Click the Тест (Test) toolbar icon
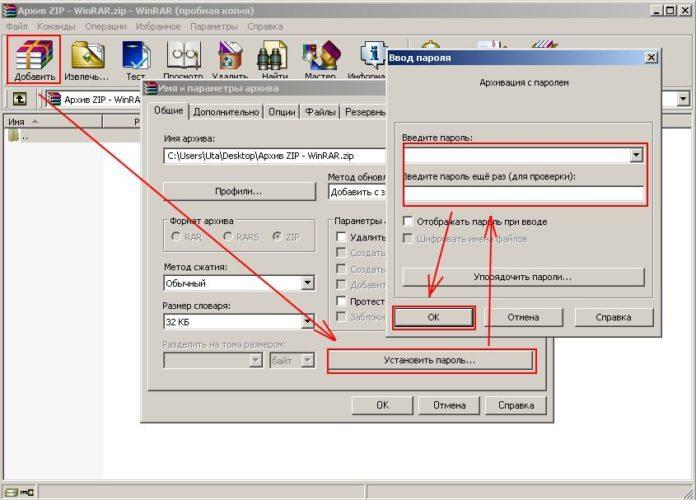The width and height of the screenshot is (696, 500). [136, 60]
